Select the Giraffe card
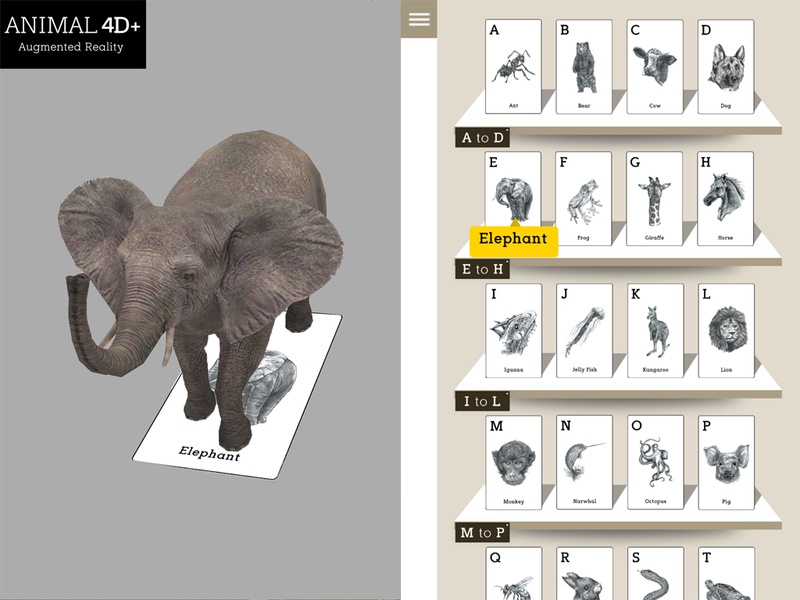 [655, 198]
